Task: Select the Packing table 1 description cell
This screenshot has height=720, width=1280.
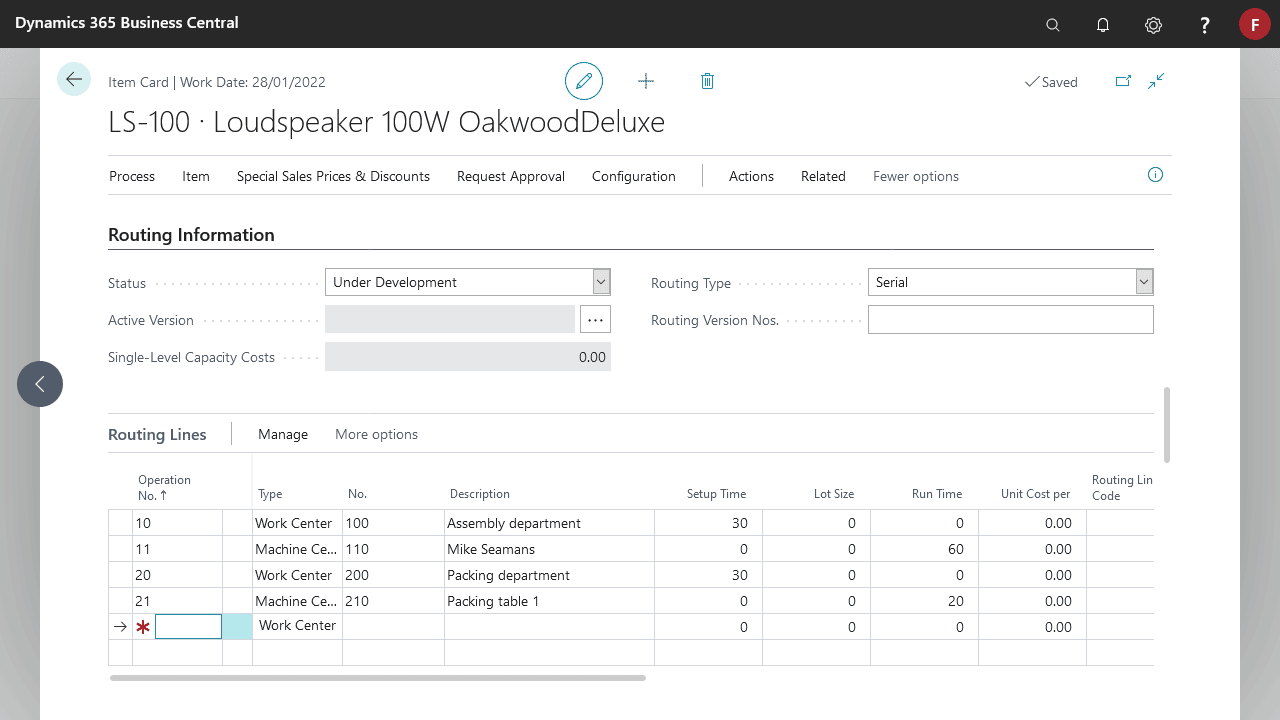Action: tap(549, 601)
